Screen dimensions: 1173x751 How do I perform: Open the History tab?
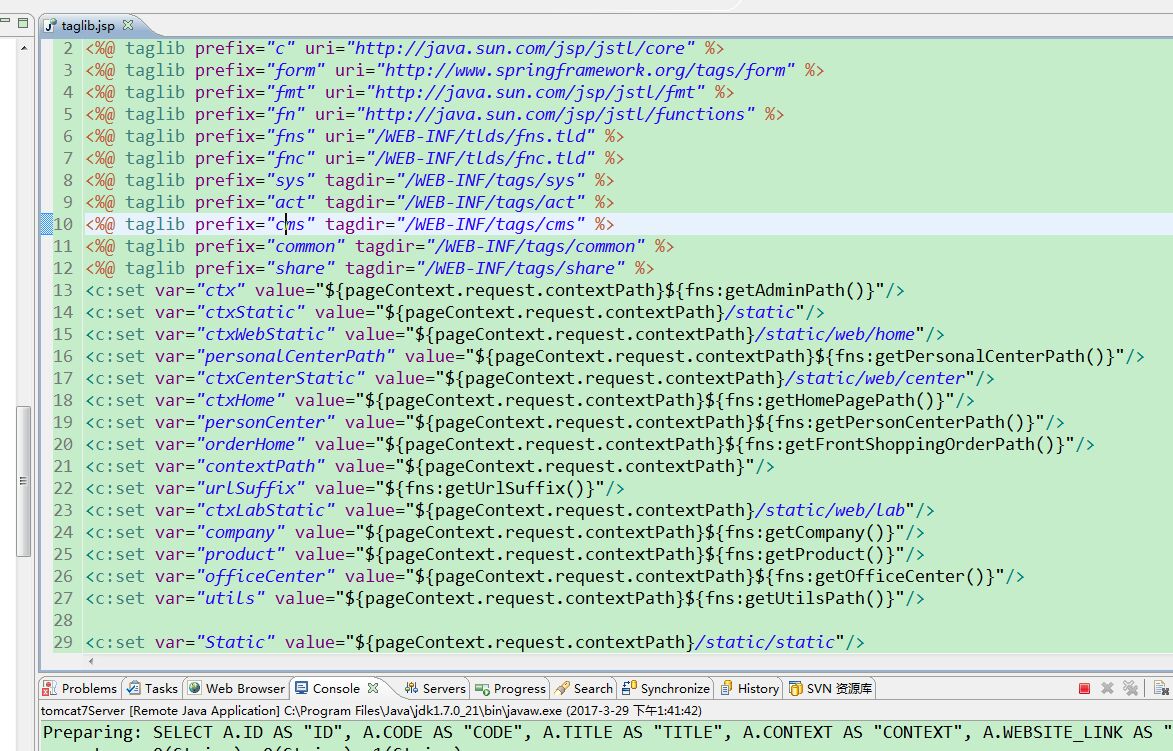pyautogui.click(x=749, y=688)
